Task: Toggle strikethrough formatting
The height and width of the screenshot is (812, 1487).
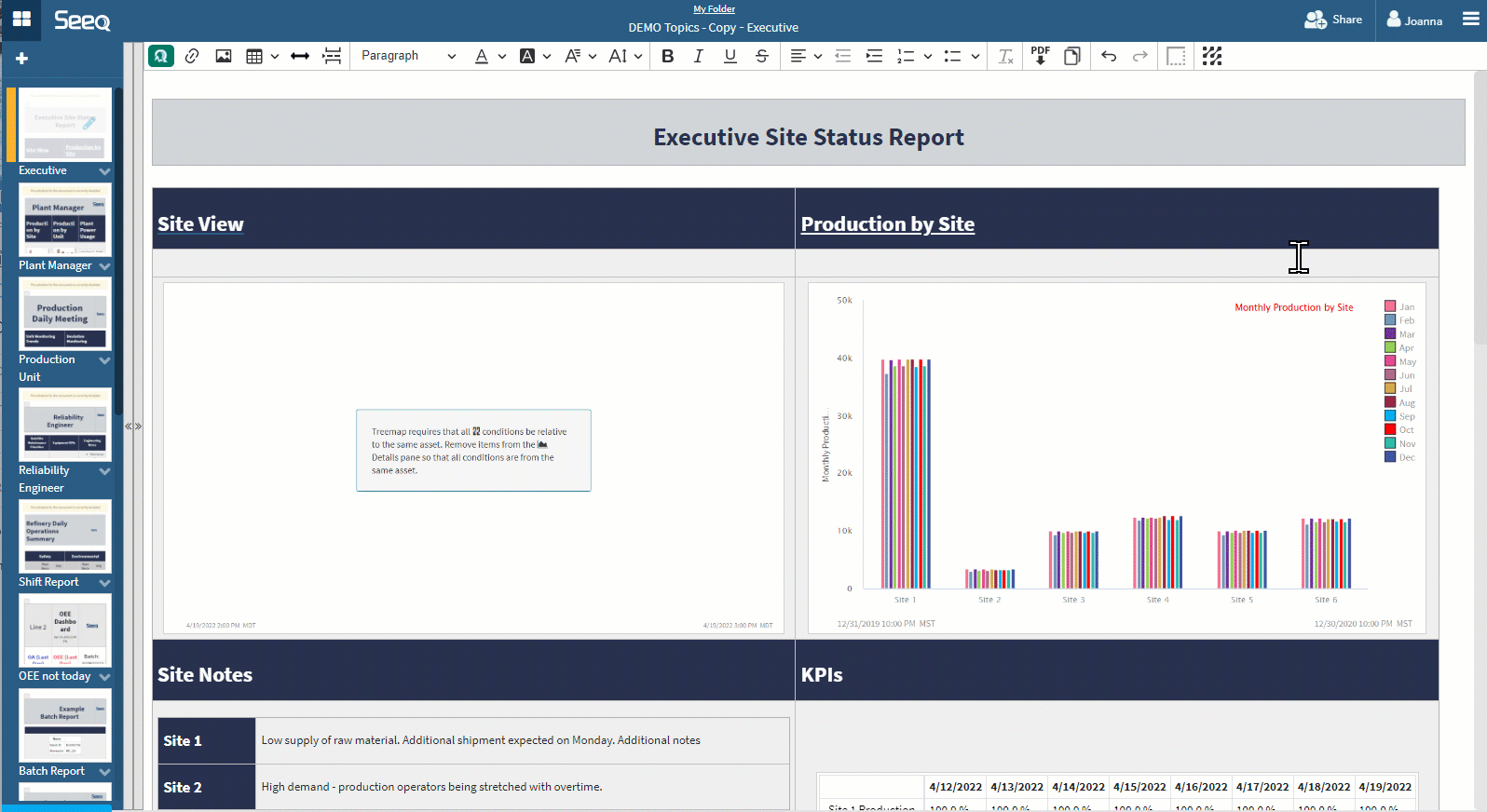Action: tap(762, 56)
